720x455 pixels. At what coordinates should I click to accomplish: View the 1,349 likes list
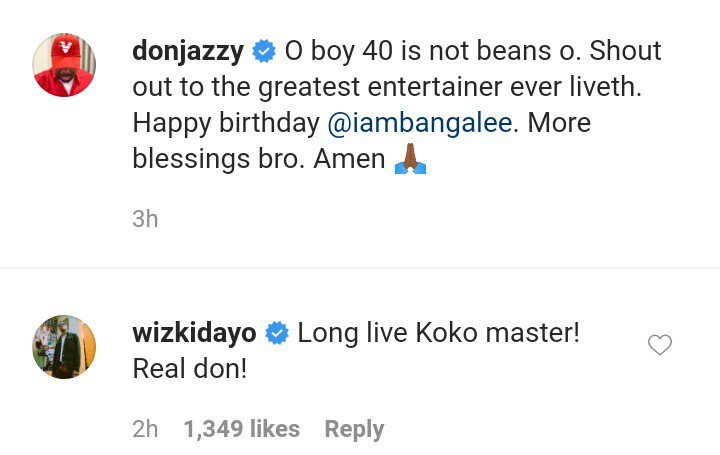(x=241, y=429)
